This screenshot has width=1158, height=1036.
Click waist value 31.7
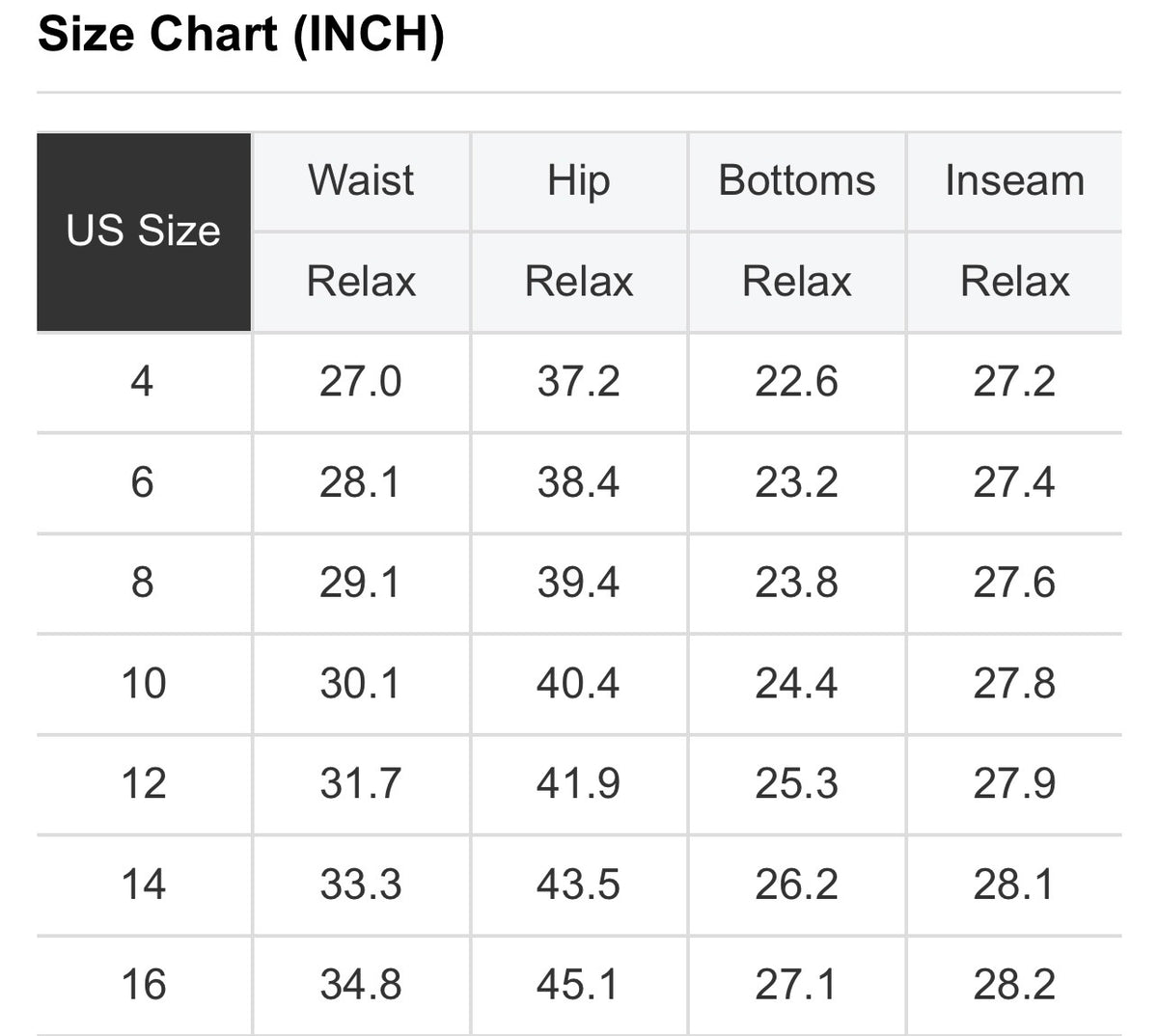coord(361,783)
